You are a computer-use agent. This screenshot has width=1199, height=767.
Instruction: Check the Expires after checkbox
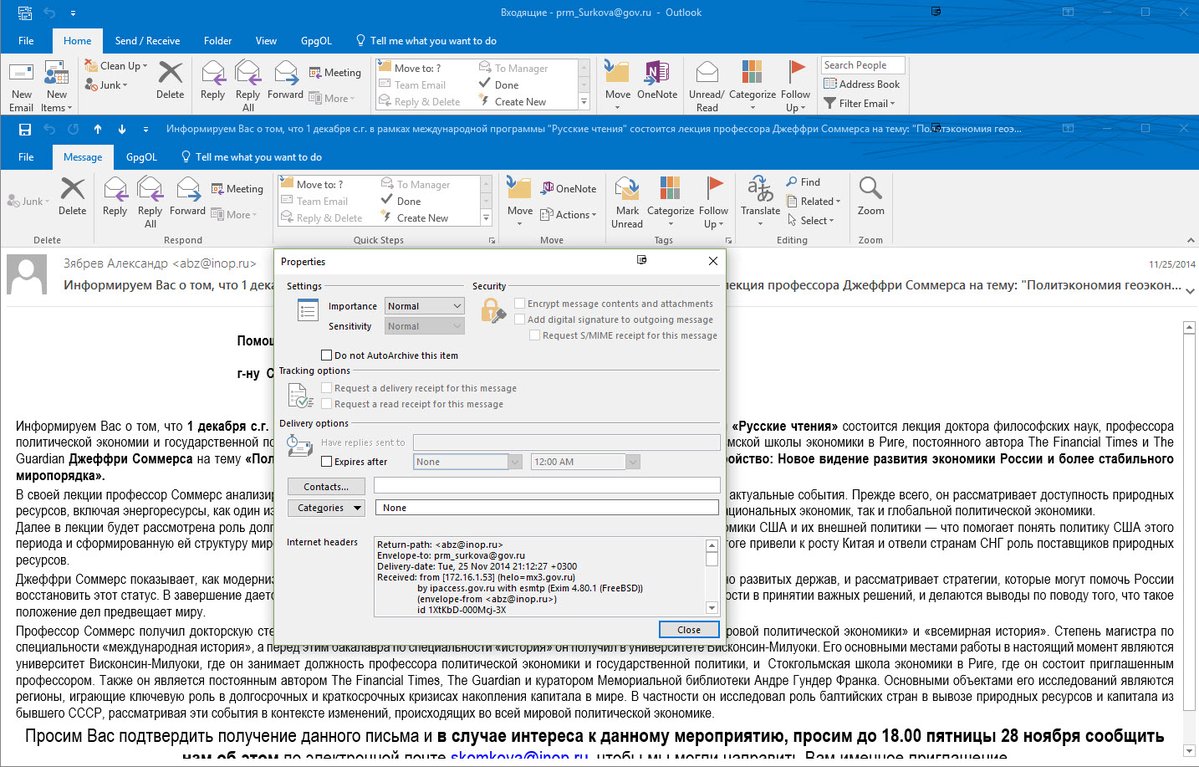click(327, 462)
